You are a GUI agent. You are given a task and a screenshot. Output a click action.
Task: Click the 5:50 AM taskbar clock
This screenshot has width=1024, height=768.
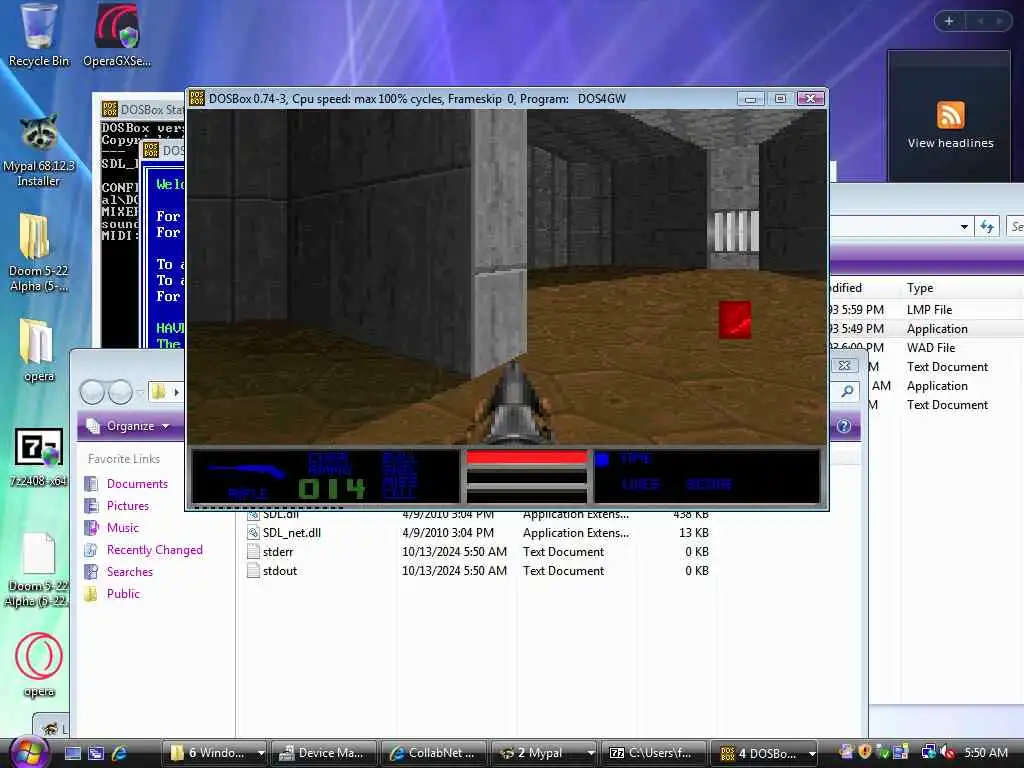[986, 752]
